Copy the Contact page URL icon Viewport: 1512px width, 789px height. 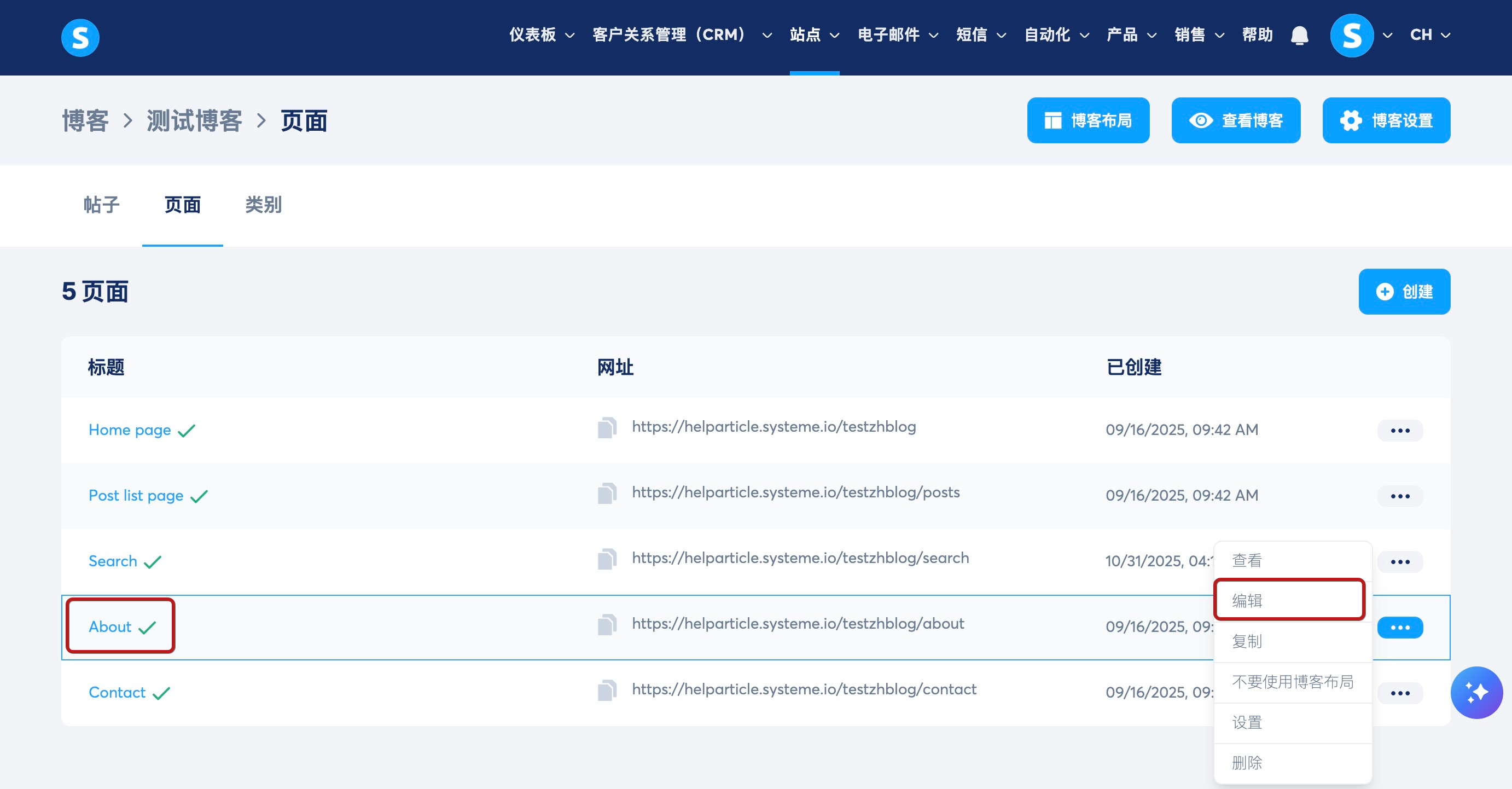coord(607,691)
